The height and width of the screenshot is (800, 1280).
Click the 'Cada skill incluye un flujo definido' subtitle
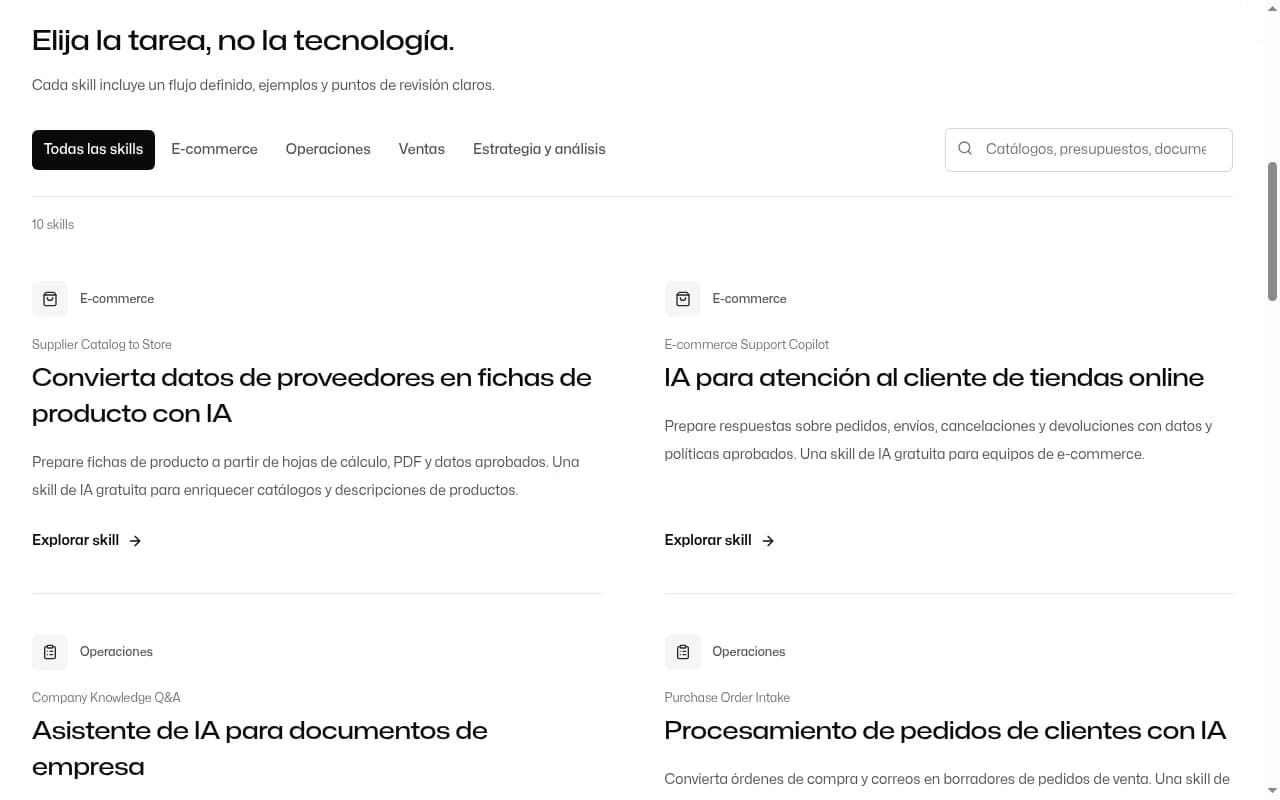[x=263, y=86]
